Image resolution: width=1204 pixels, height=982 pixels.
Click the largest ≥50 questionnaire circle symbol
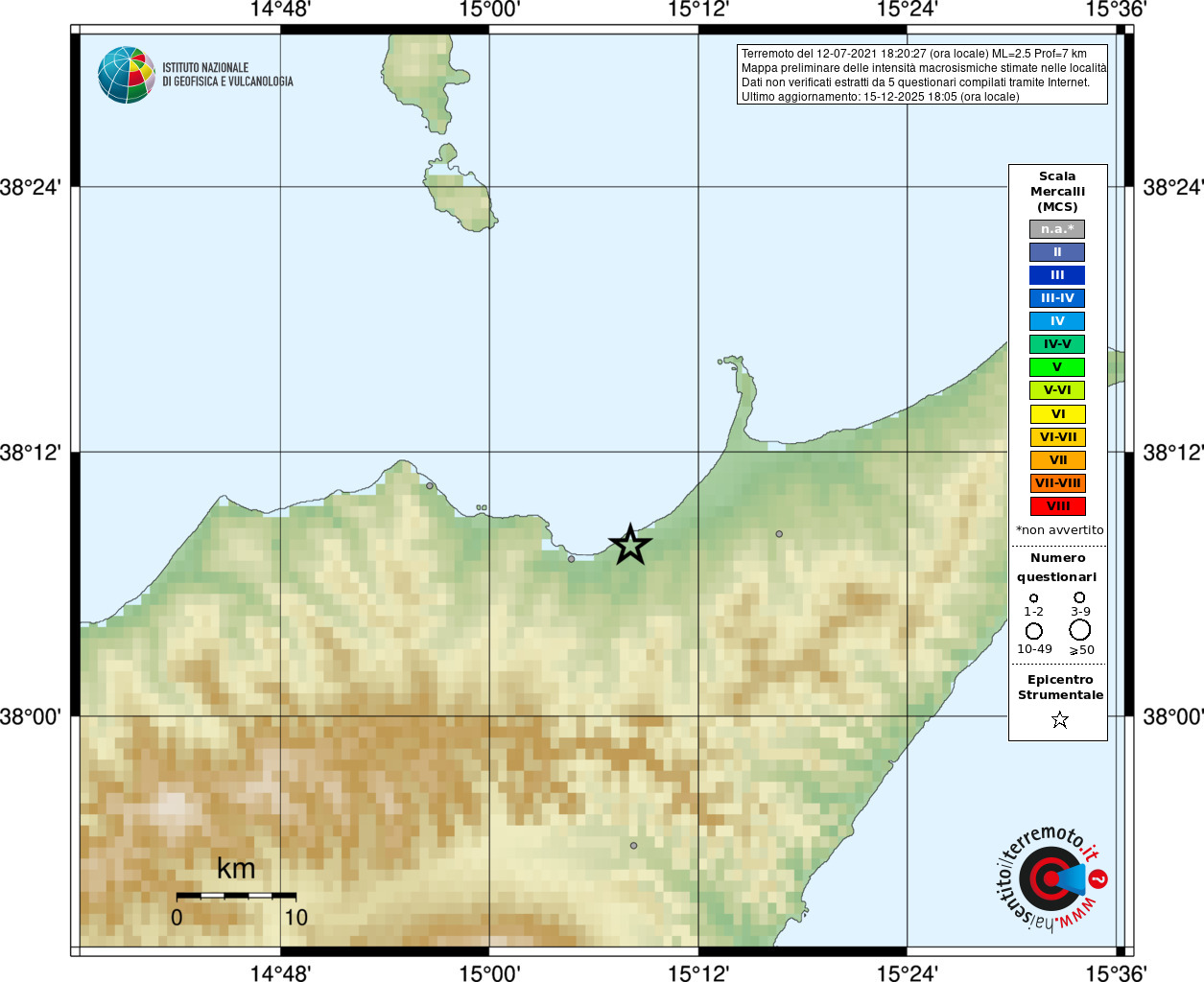pos(1080,630)
